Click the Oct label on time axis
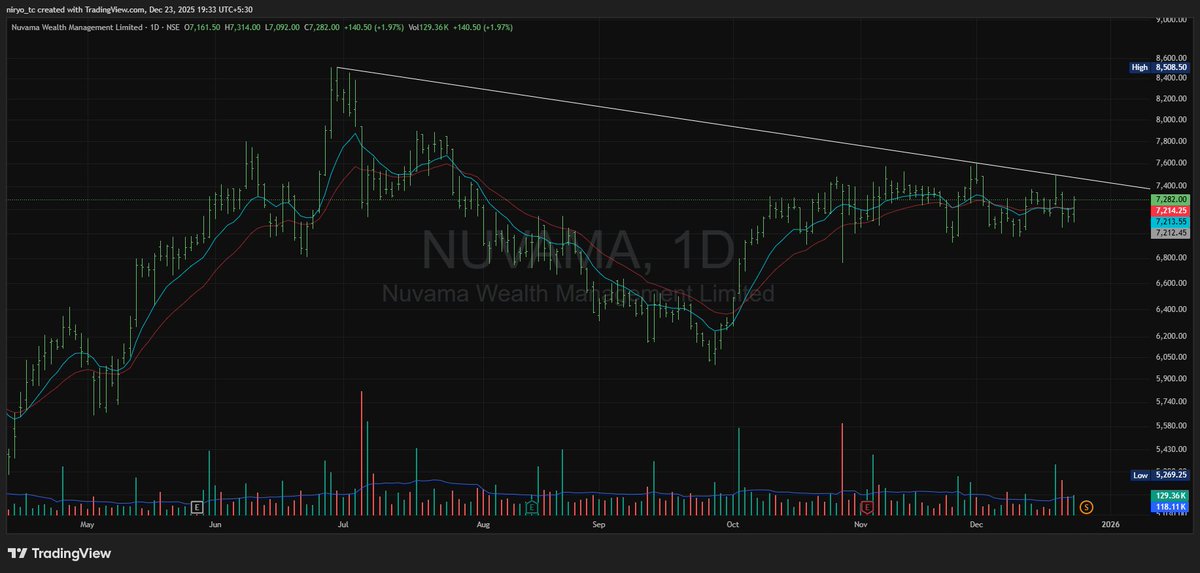 pos(733,524)
